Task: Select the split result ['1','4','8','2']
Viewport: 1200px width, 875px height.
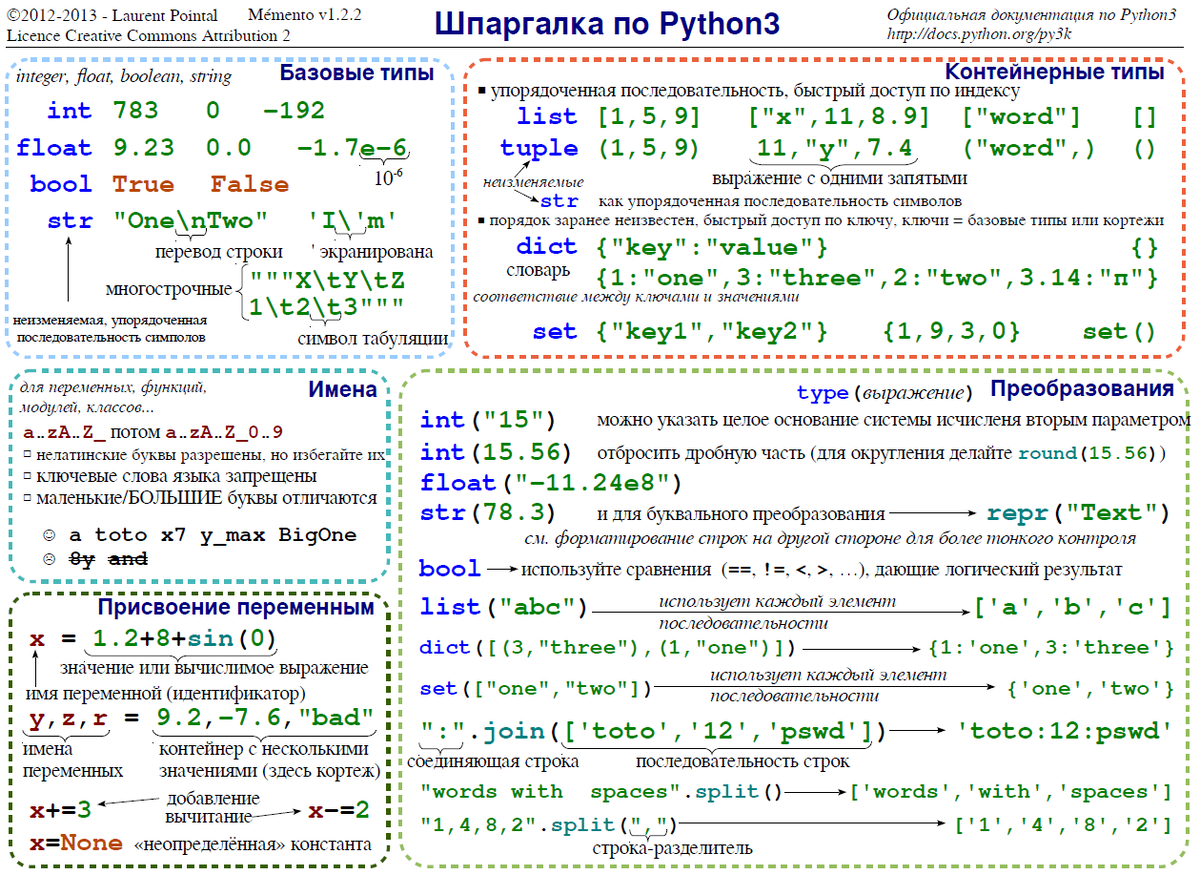Action: pyautogui.click(x=1062, y=826)
